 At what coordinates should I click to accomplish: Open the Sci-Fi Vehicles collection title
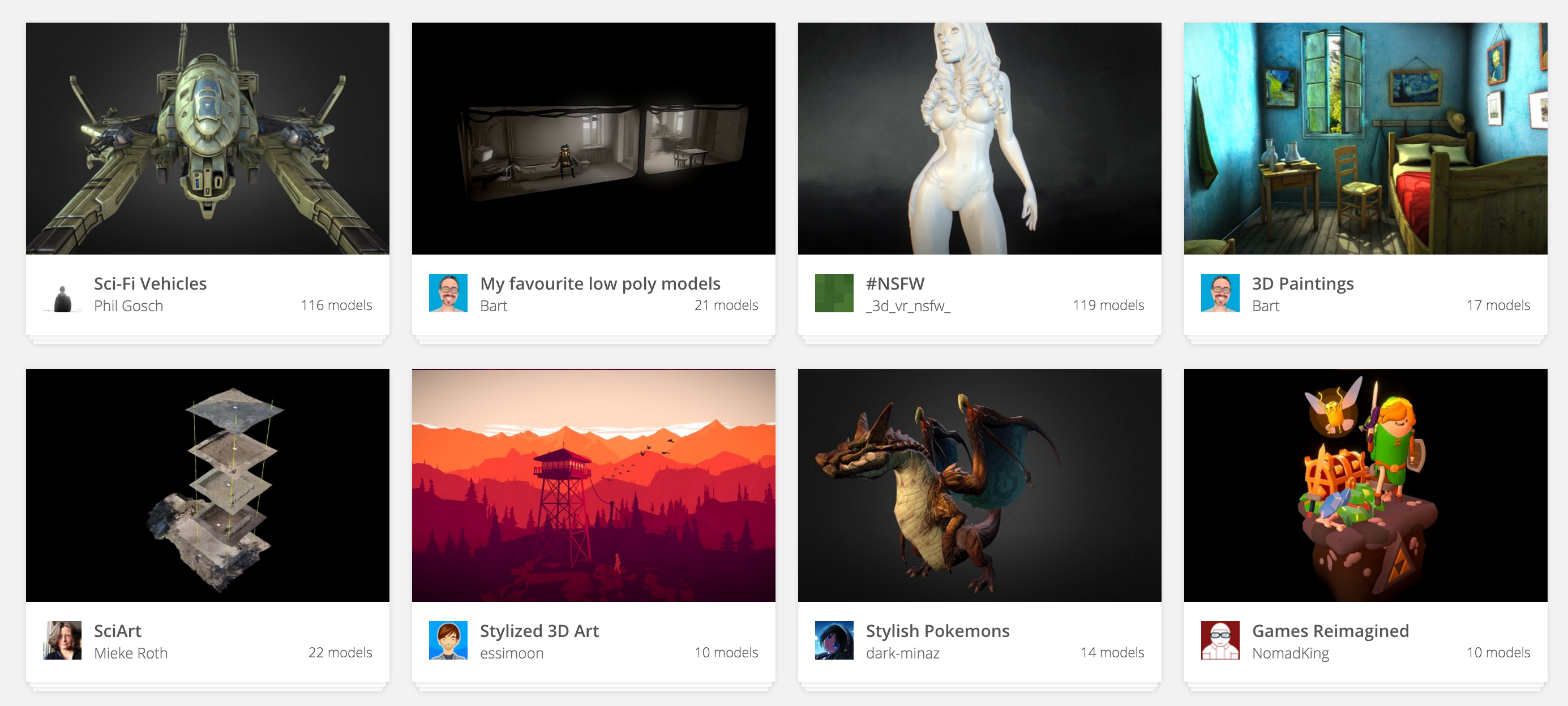[x=151, y=283]
